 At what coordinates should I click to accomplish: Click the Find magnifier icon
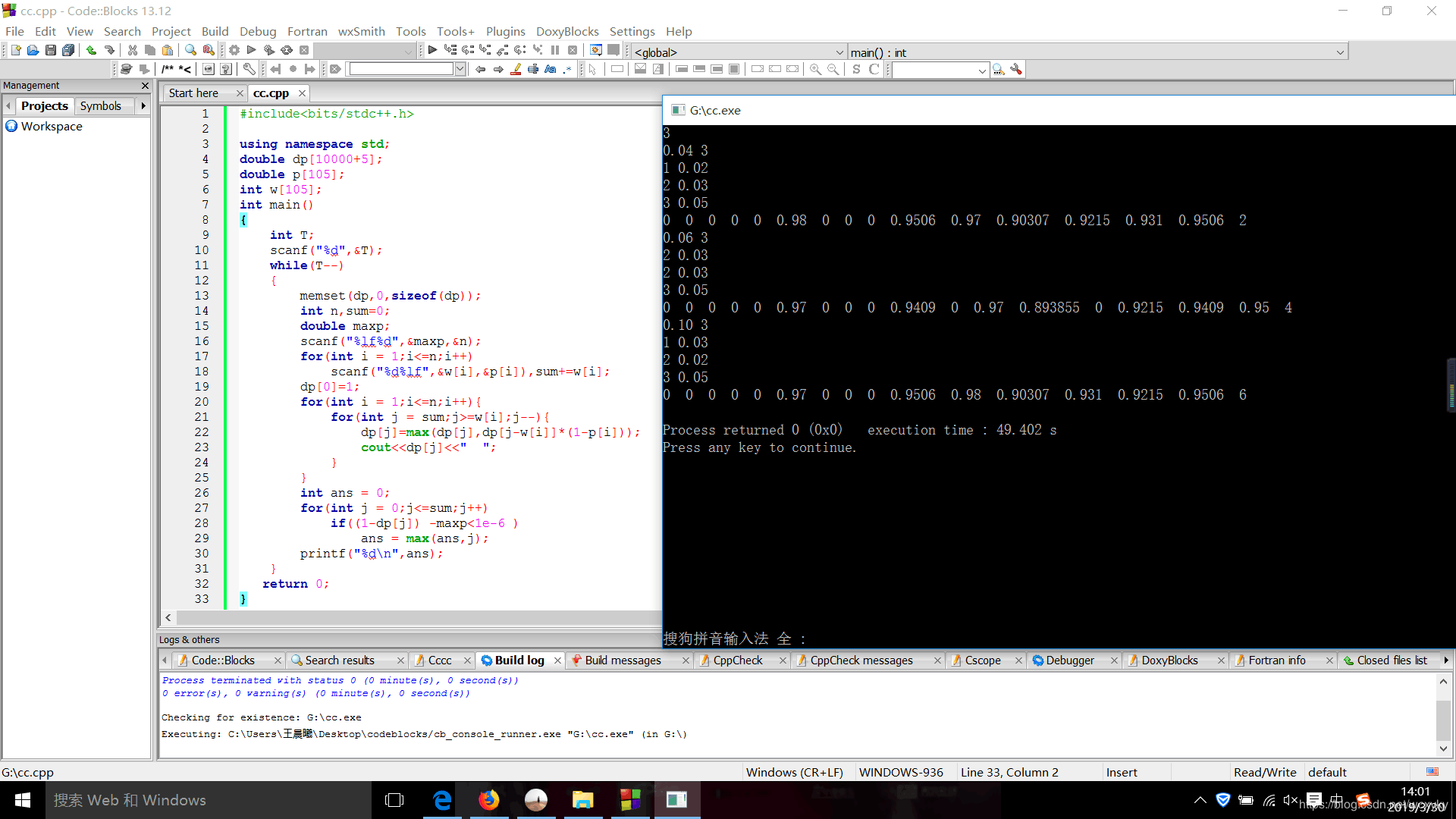coord(190,50)
